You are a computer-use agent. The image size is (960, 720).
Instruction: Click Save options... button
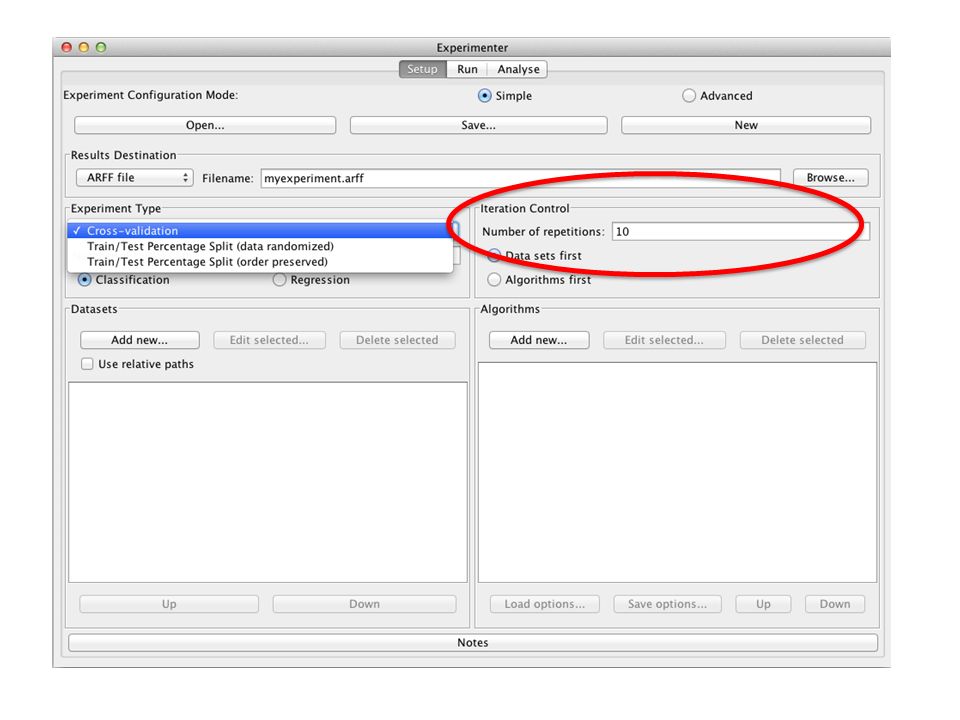tap(667, 604)
